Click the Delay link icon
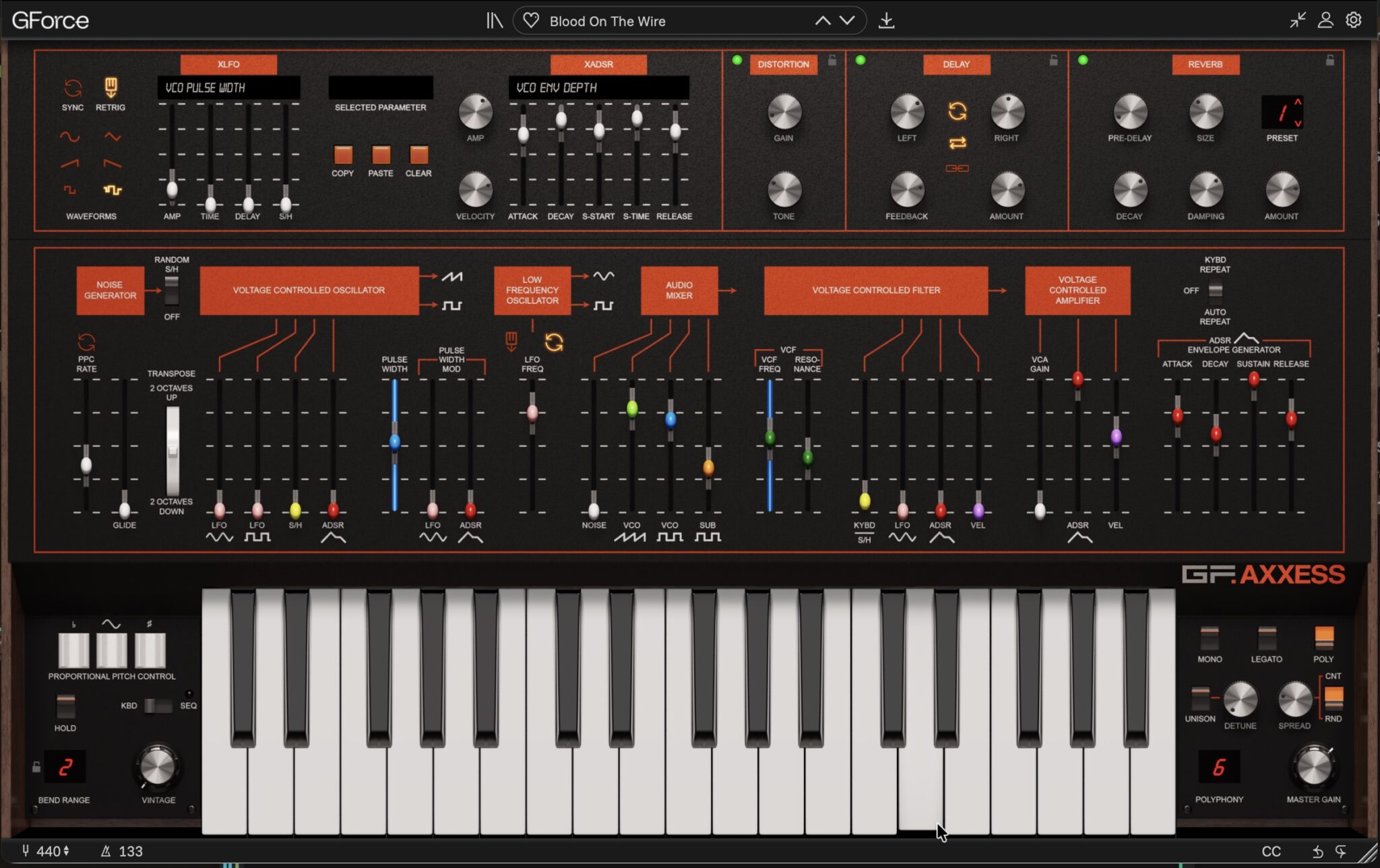The height and width of the screenshot is (868, 1380). (958, 168)
